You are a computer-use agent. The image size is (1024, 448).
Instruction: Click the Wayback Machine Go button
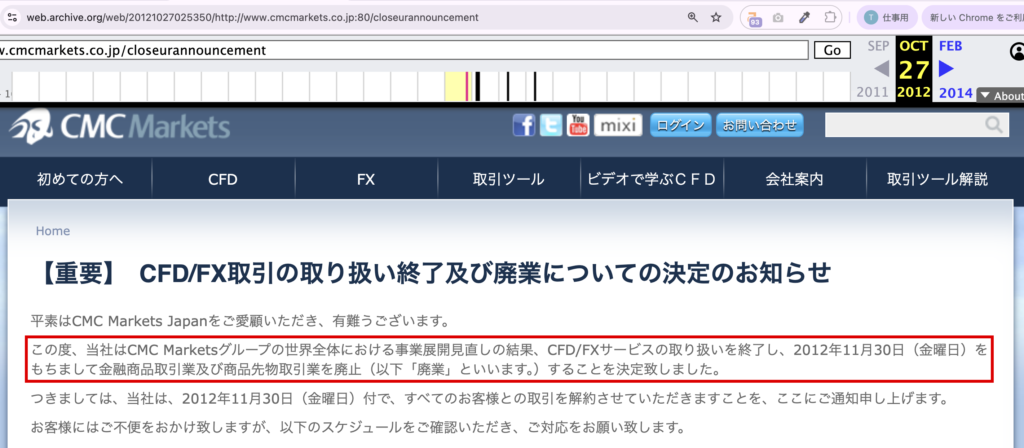coord(832,50)
